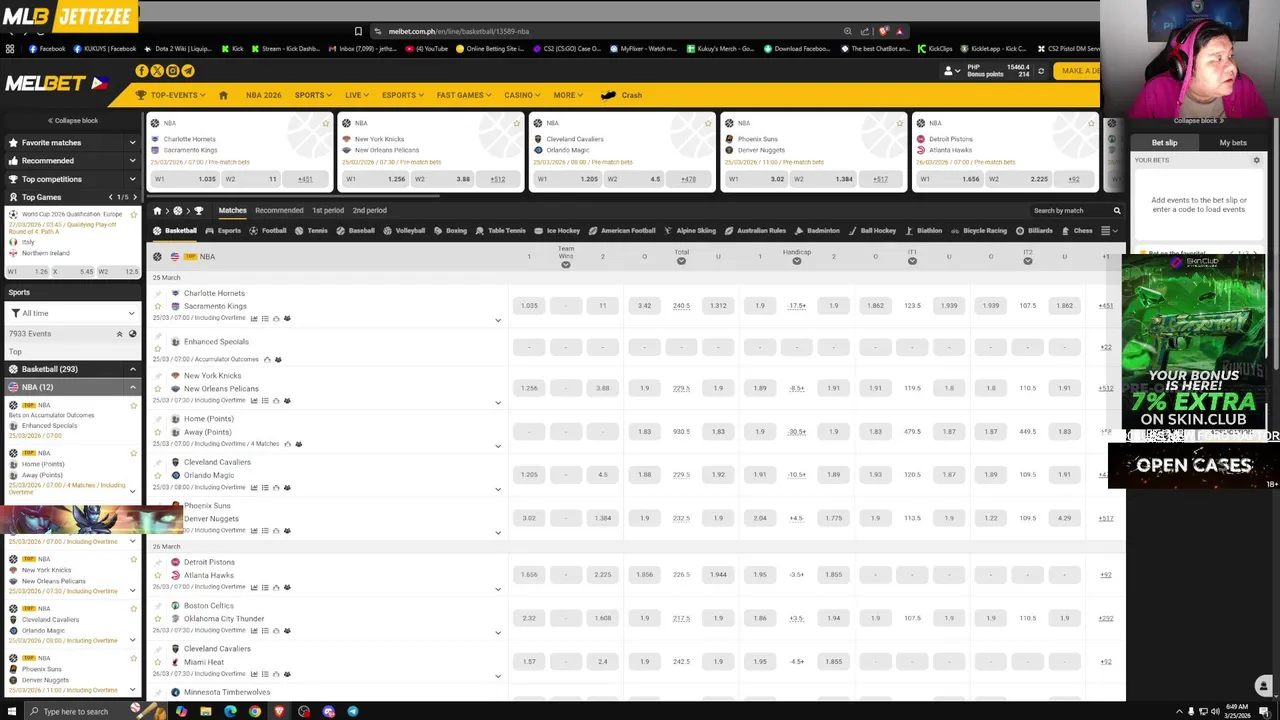Click the NBA 2026 link

263,95
